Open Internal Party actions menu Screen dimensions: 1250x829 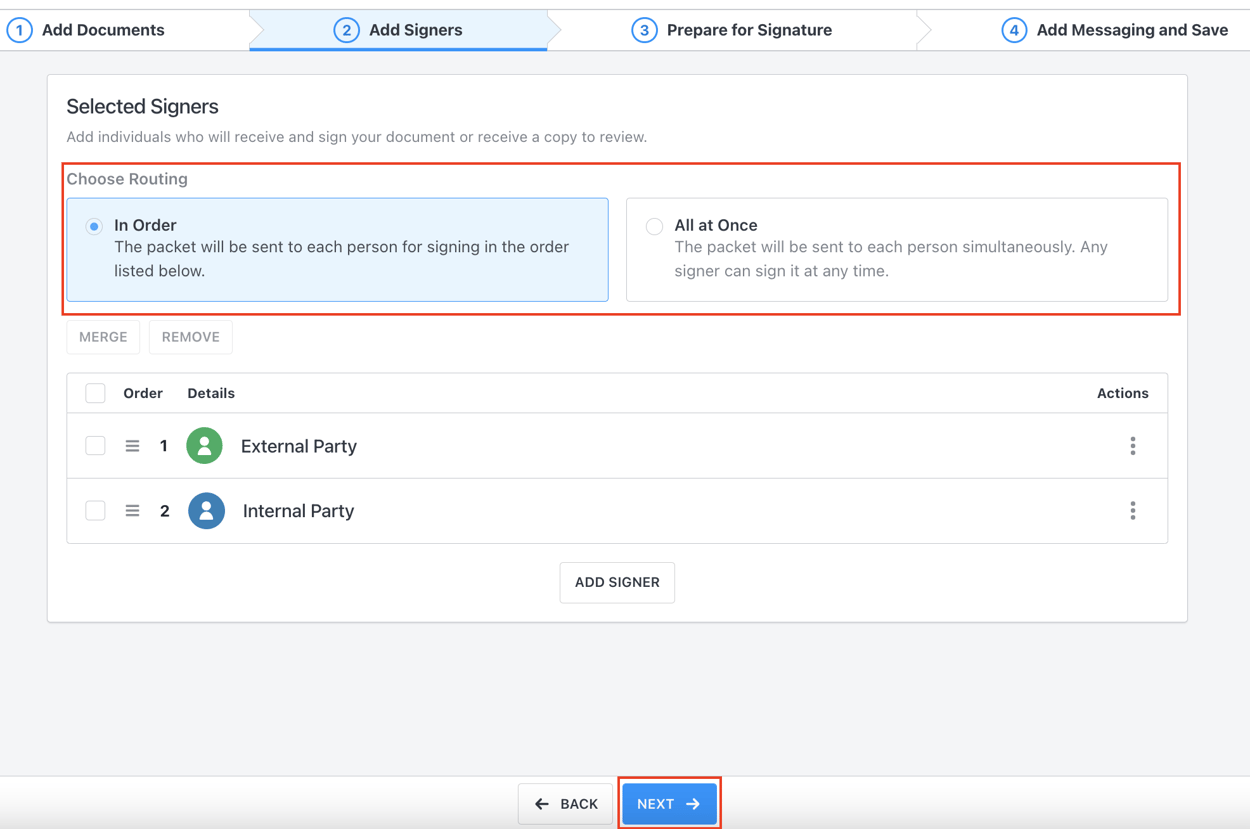(1133, 511)
